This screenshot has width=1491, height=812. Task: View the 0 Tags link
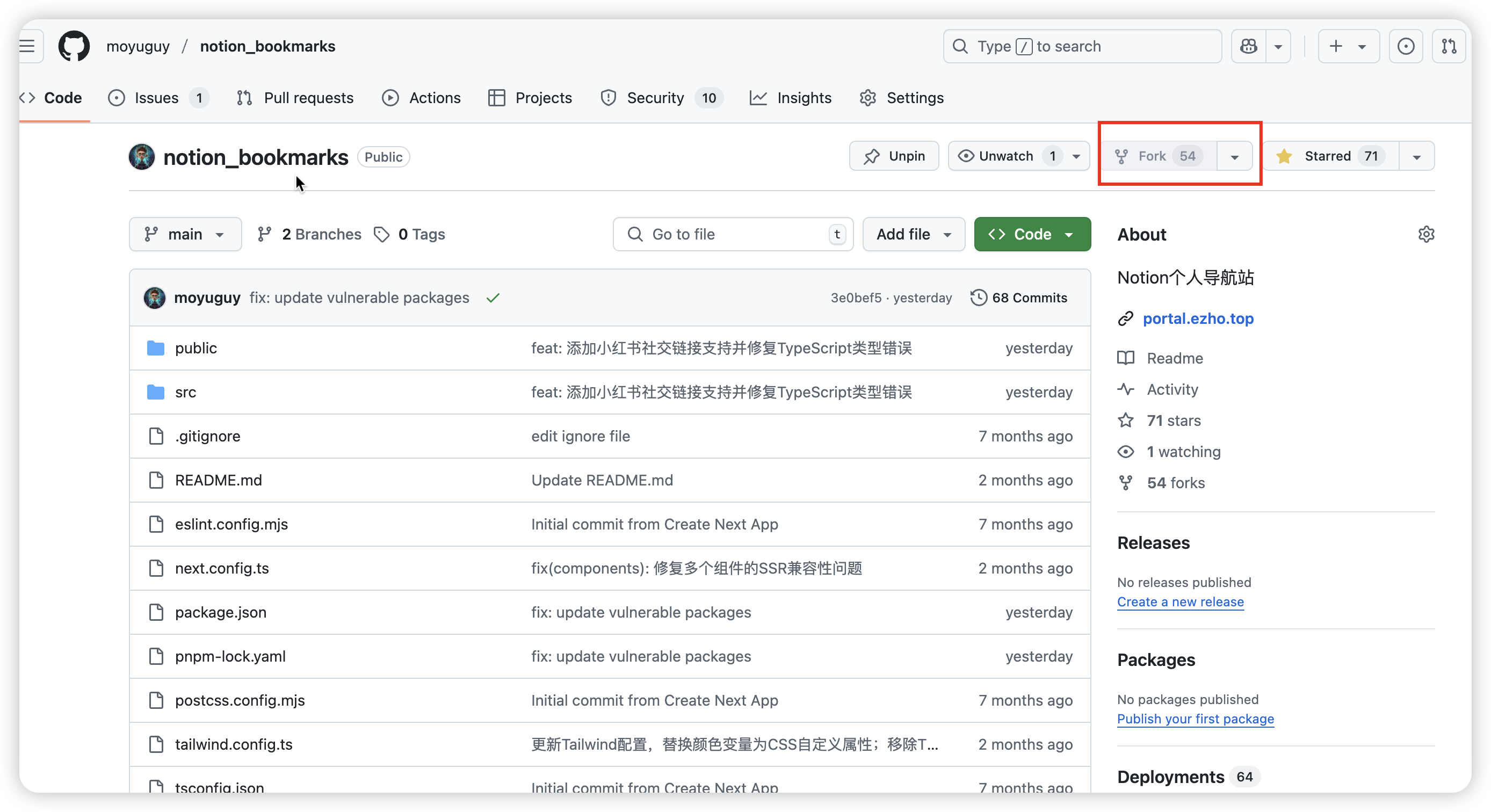point(410,234)
